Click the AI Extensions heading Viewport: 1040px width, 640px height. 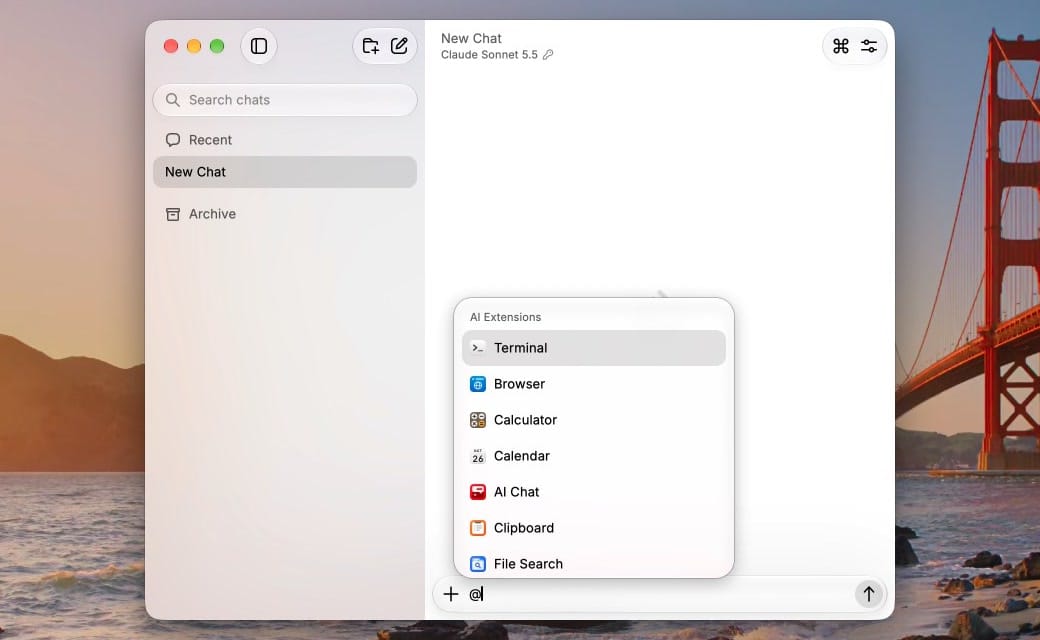pyautogui.click(x=505, y=317)
